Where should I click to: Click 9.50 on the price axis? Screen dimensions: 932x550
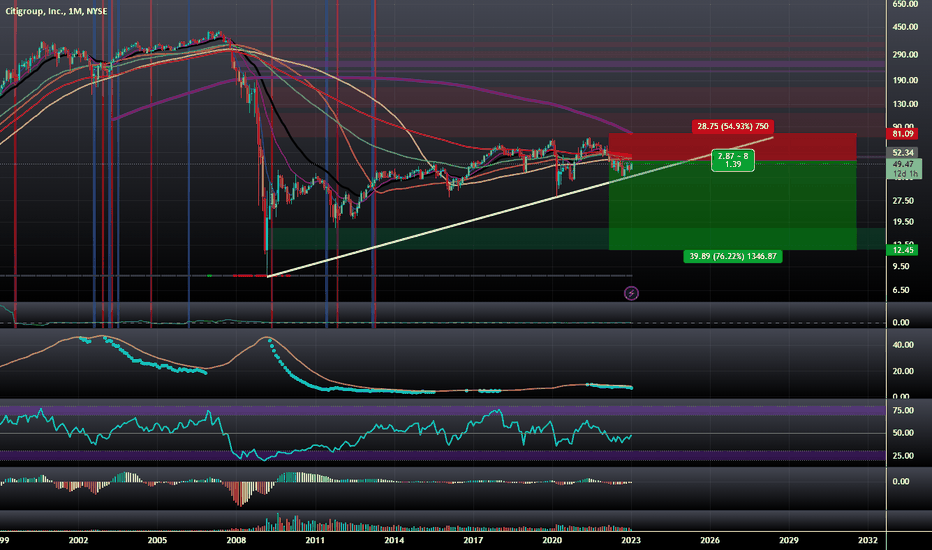[x=900, y=266]
